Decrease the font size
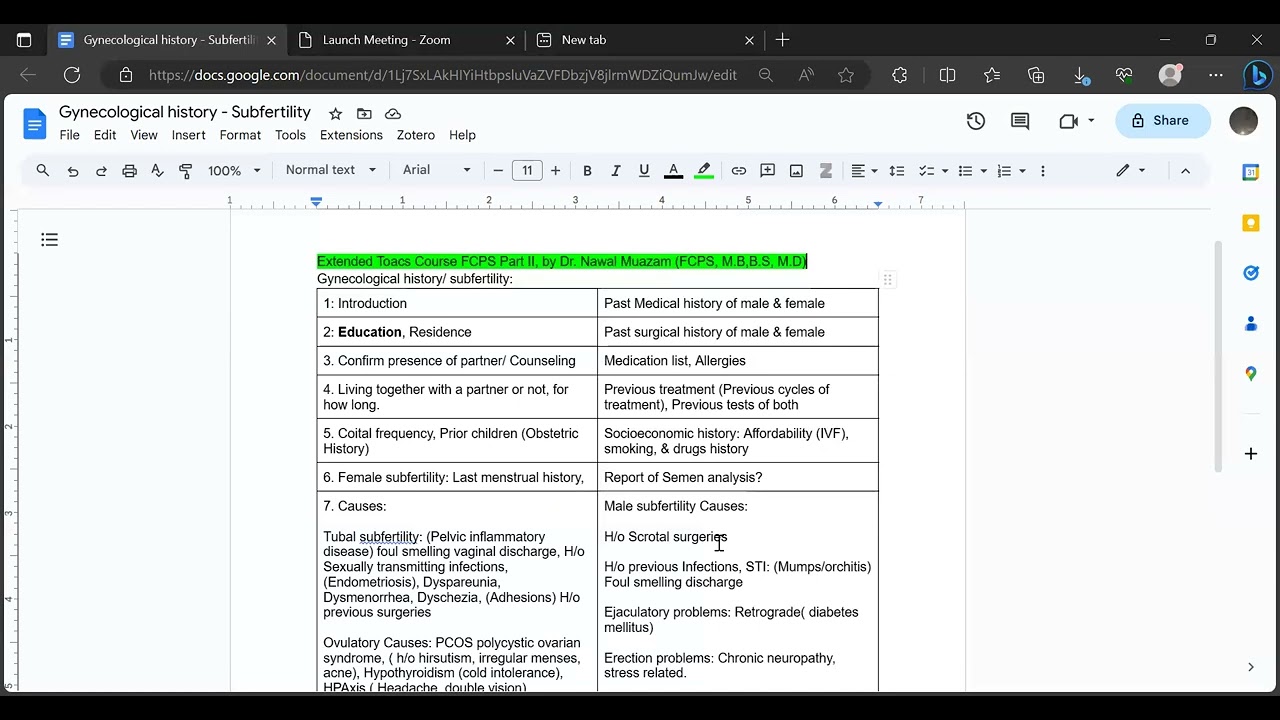 pos(498,171)
